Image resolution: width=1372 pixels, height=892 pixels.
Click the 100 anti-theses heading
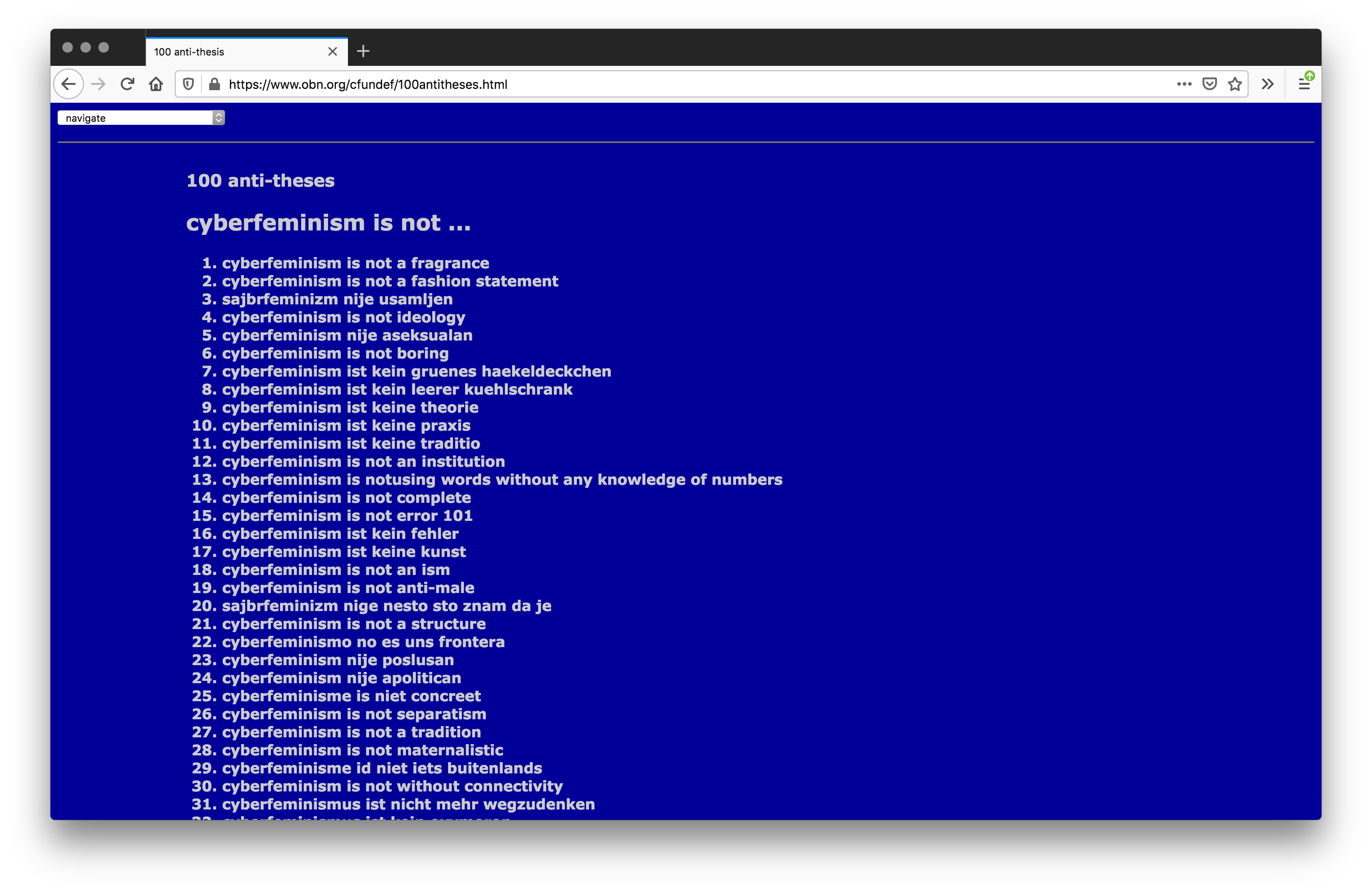[261, 180]
